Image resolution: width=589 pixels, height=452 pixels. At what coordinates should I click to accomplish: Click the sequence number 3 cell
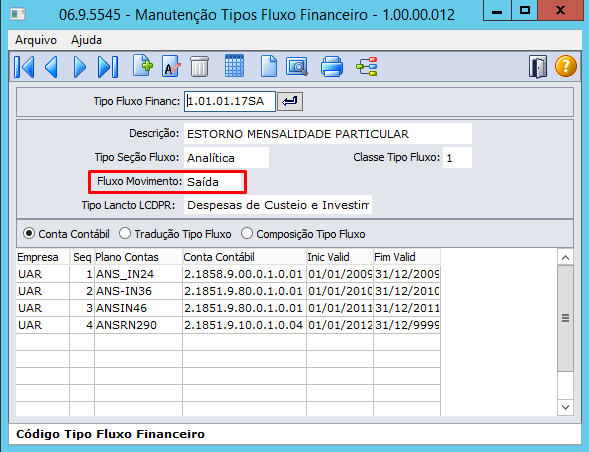pyautogui.click(x=82, y=308)
